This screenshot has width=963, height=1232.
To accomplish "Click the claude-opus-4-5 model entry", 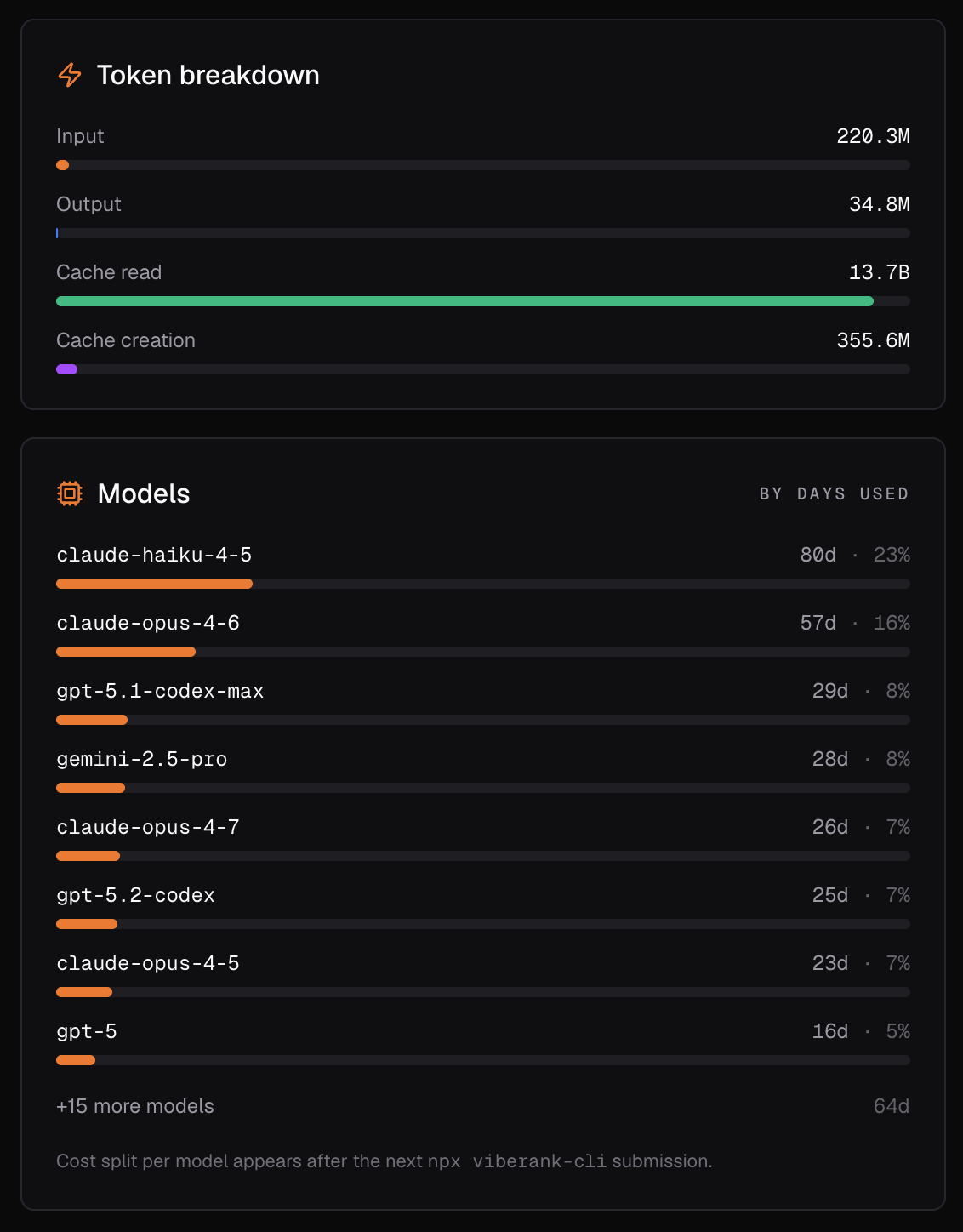I will pos(483,975).
